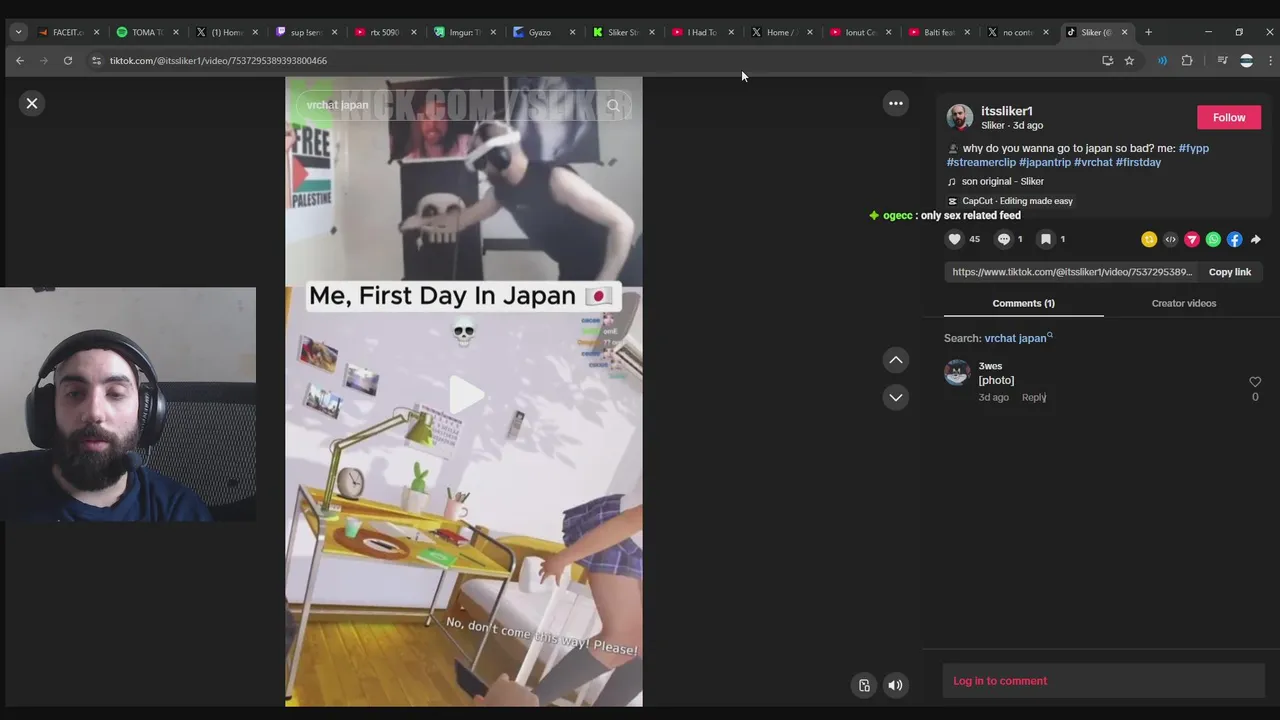Get embed code with the embed icon
The width and height of the screenshot is (1280, 720).
point(1170,239)
